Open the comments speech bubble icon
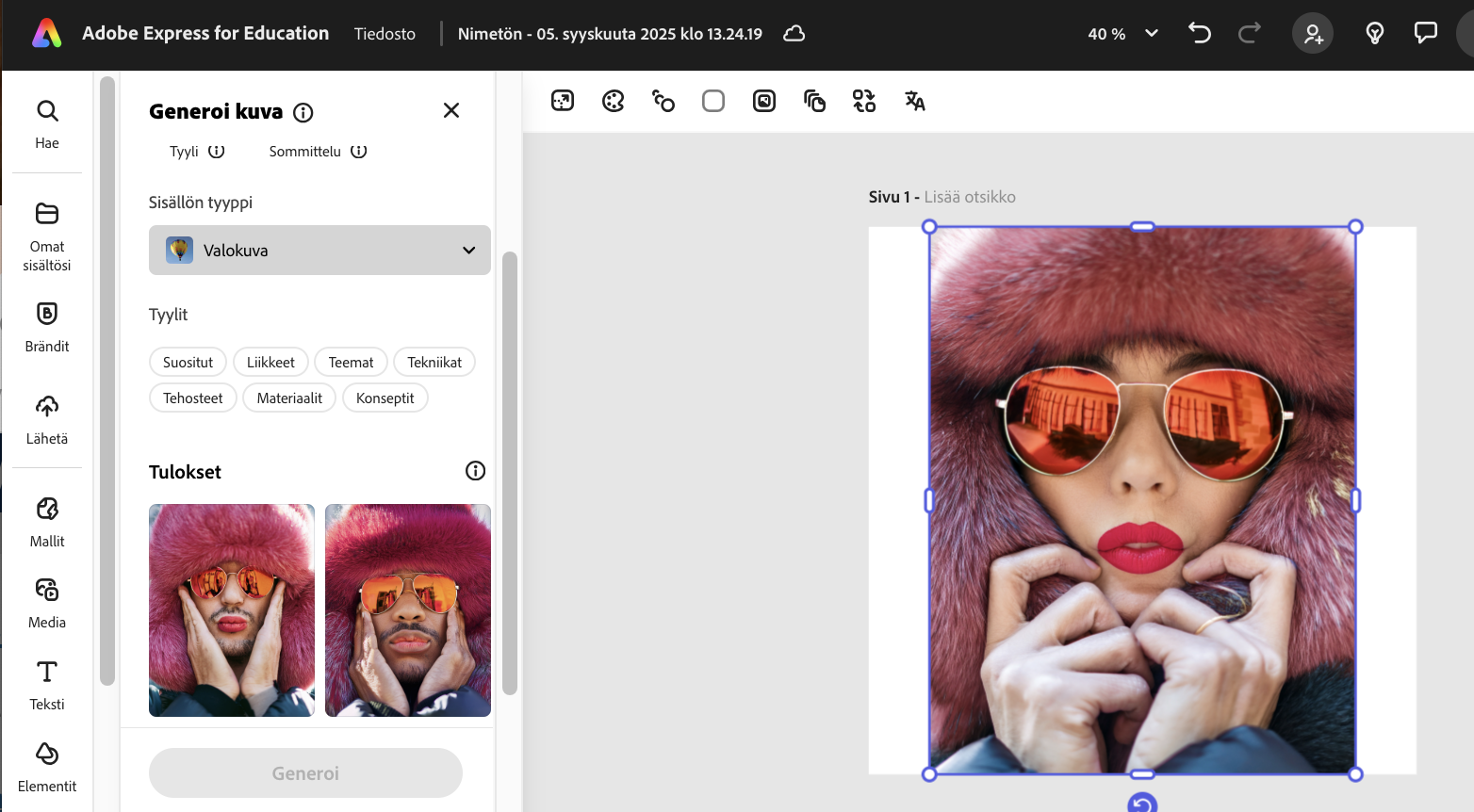Viewport: 1474px width, 812px height. pos(1425,34)
